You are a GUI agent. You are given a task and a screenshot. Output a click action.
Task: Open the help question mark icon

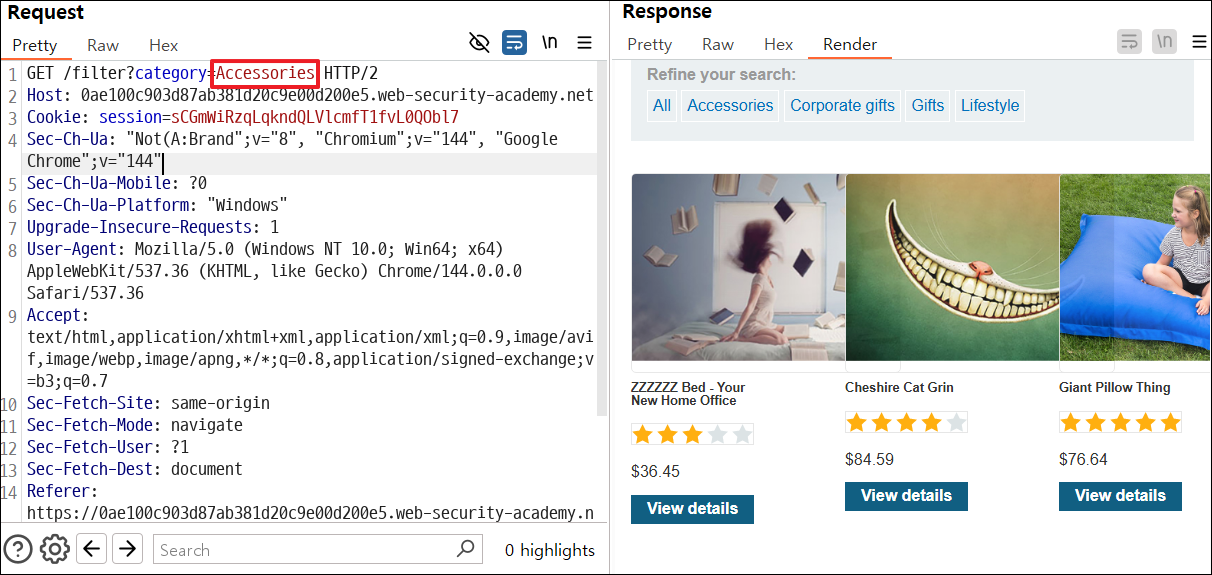point(18,548)
